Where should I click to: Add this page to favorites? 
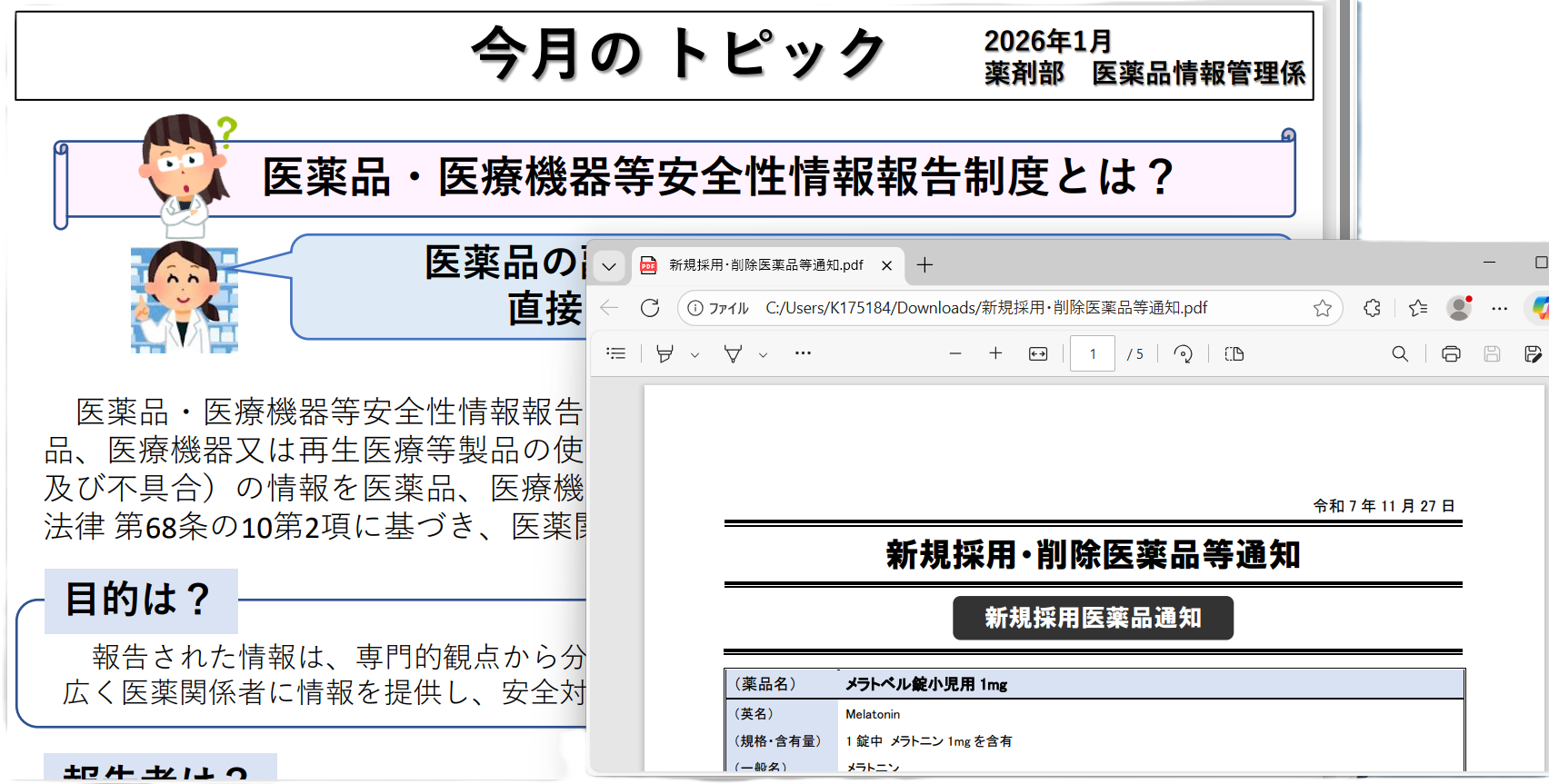pyautogui.click(x=1323, y=308)
